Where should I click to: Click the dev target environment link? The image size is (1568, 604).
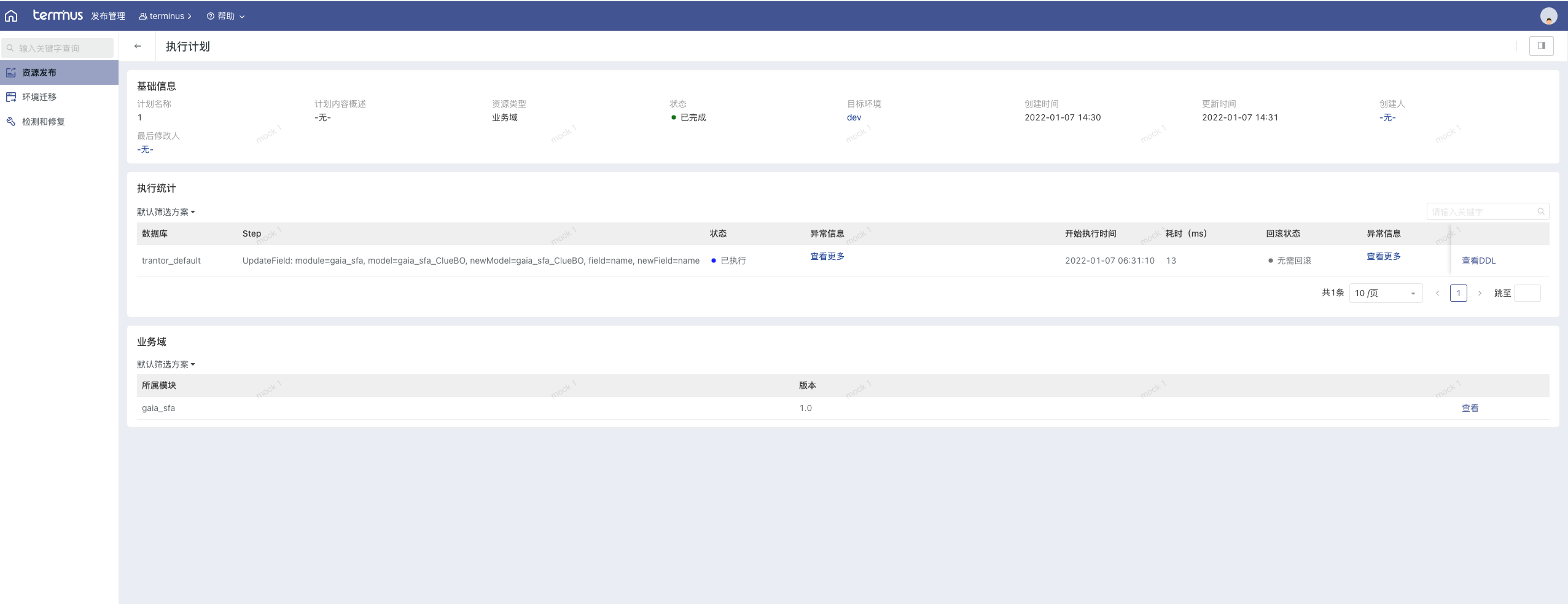[x=854, y=117]
